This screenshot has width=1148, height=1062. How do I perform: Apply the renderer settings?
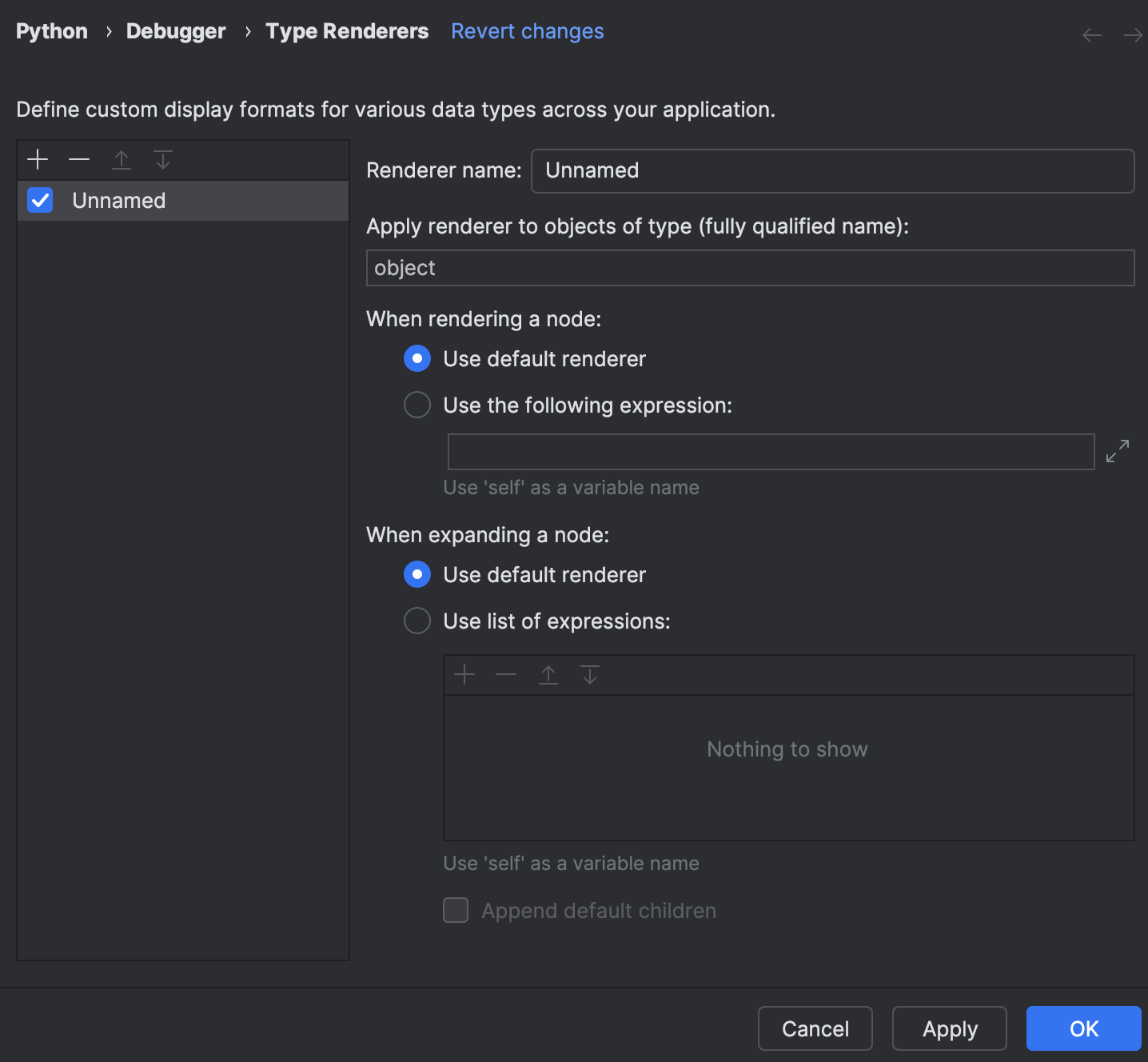[949, 1028]
